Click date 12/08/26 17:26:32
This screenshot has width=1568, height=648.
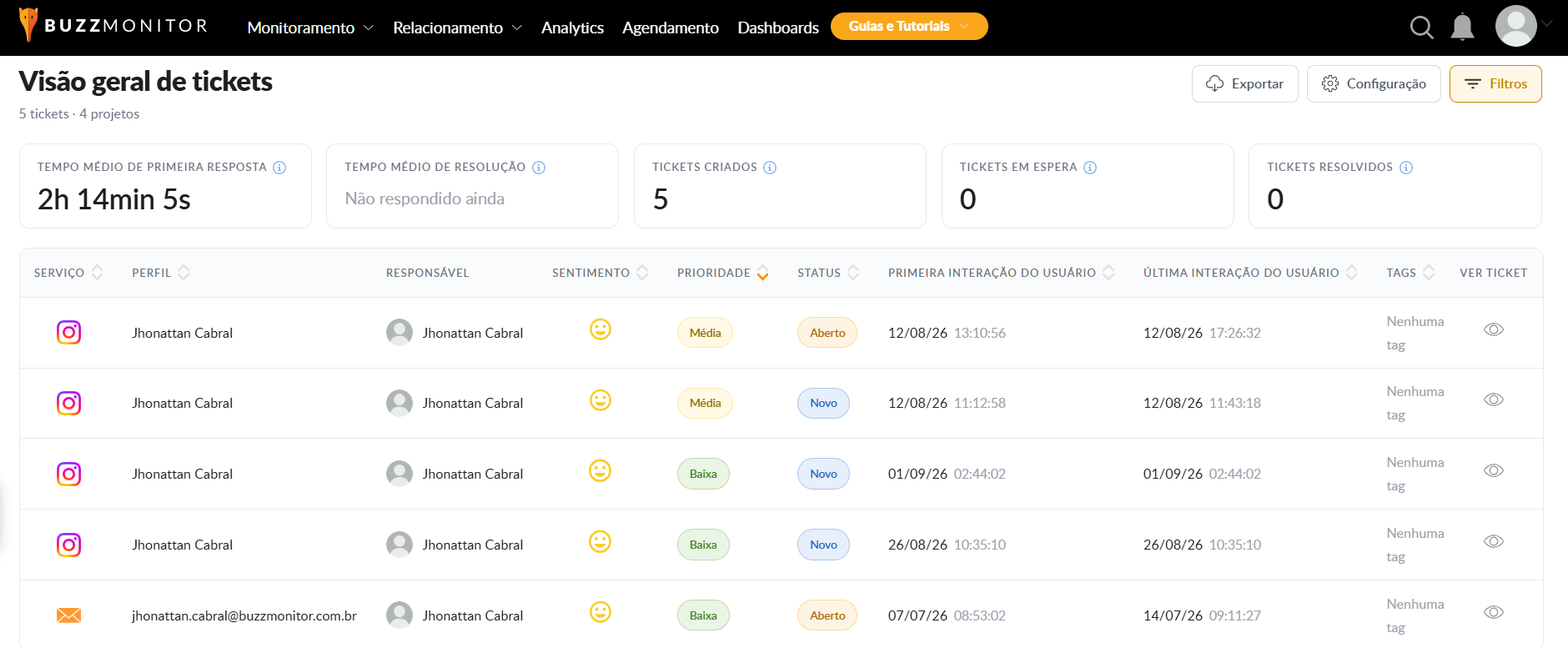click(x=1202, y=333)
